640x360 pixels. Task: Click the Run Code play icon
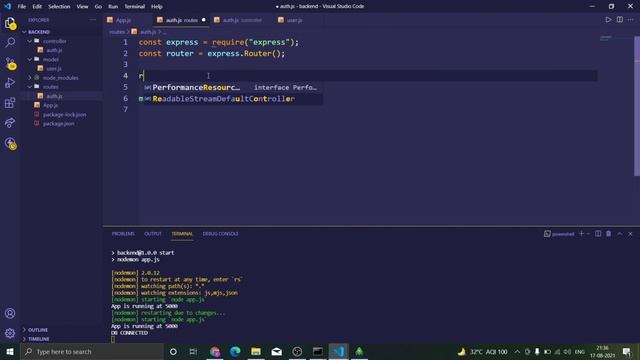608,20
